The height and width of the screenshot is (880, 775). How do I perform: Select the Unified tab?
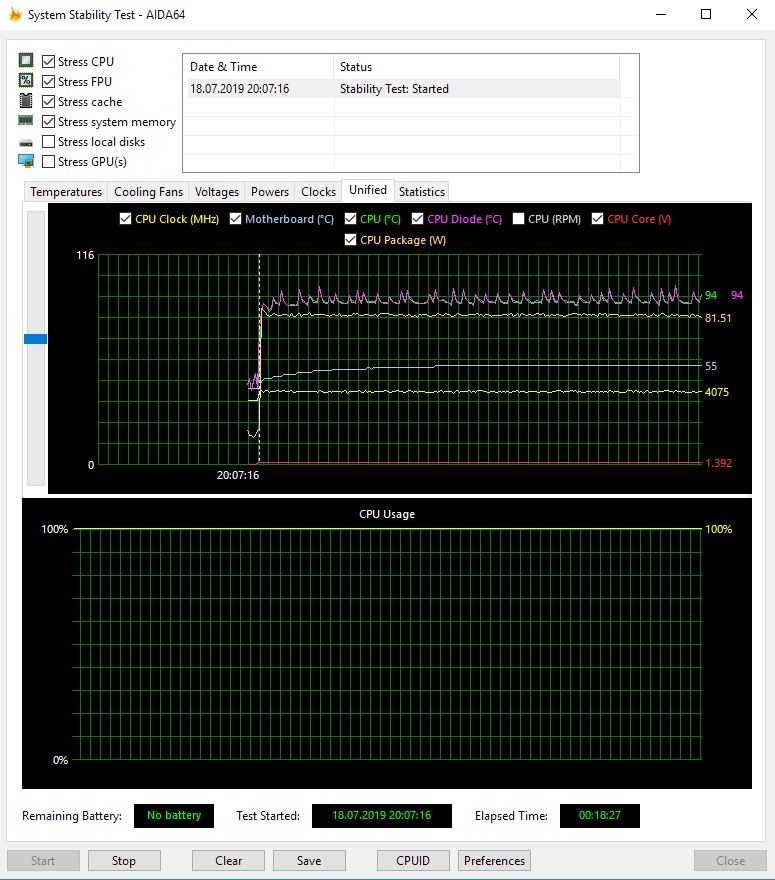(x=368, y=190)
